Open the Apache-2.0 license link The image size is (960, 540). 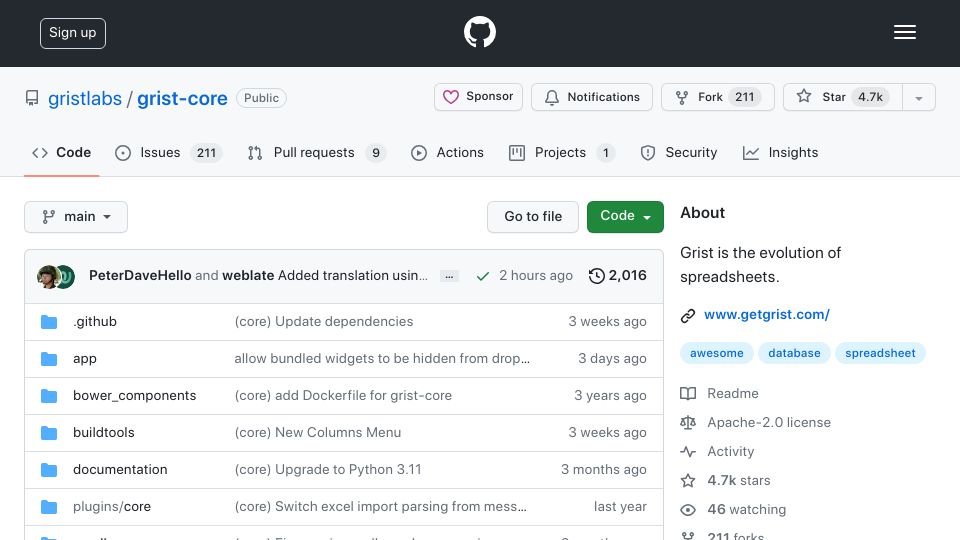click(769, 422)
